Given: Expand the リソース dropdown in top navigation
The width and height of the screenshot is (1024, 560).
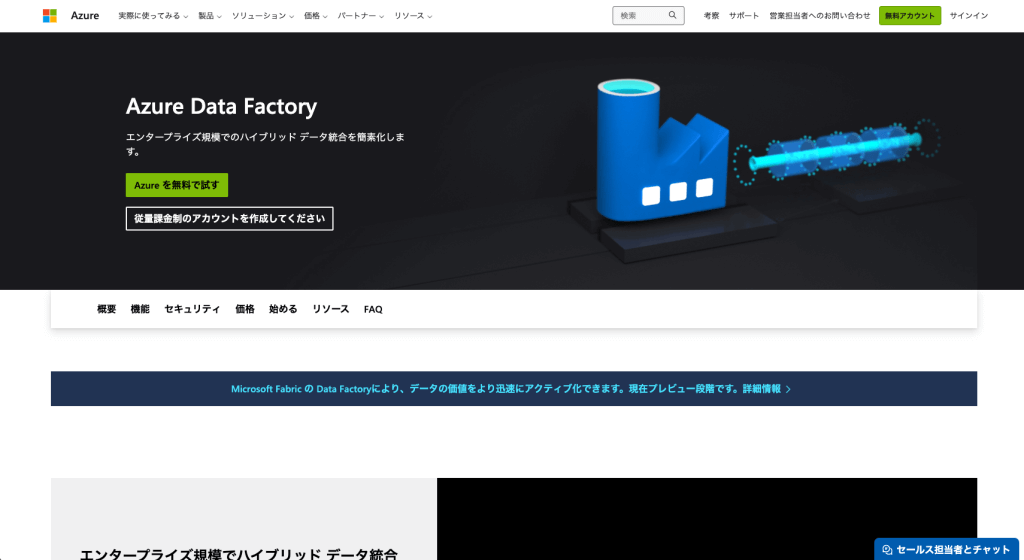Looking at the screenshot, I should click(x=413, y=16).
